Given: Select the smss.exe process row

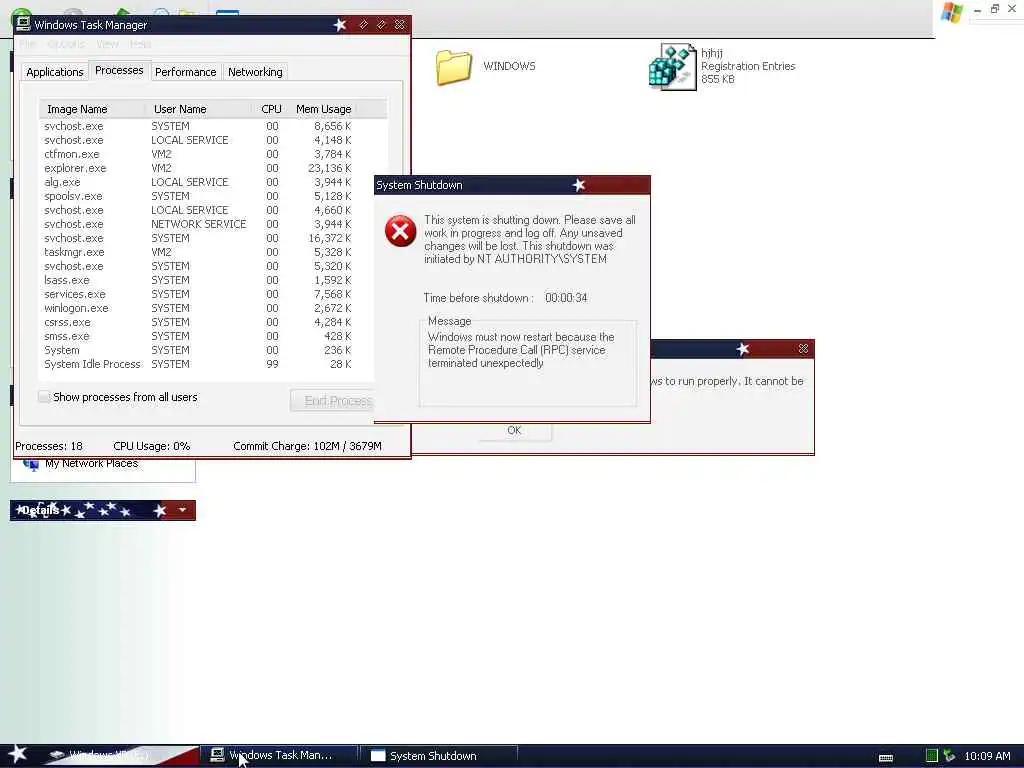Looking at the screenshot, I should pyautogui.click(x=198, y=336).
